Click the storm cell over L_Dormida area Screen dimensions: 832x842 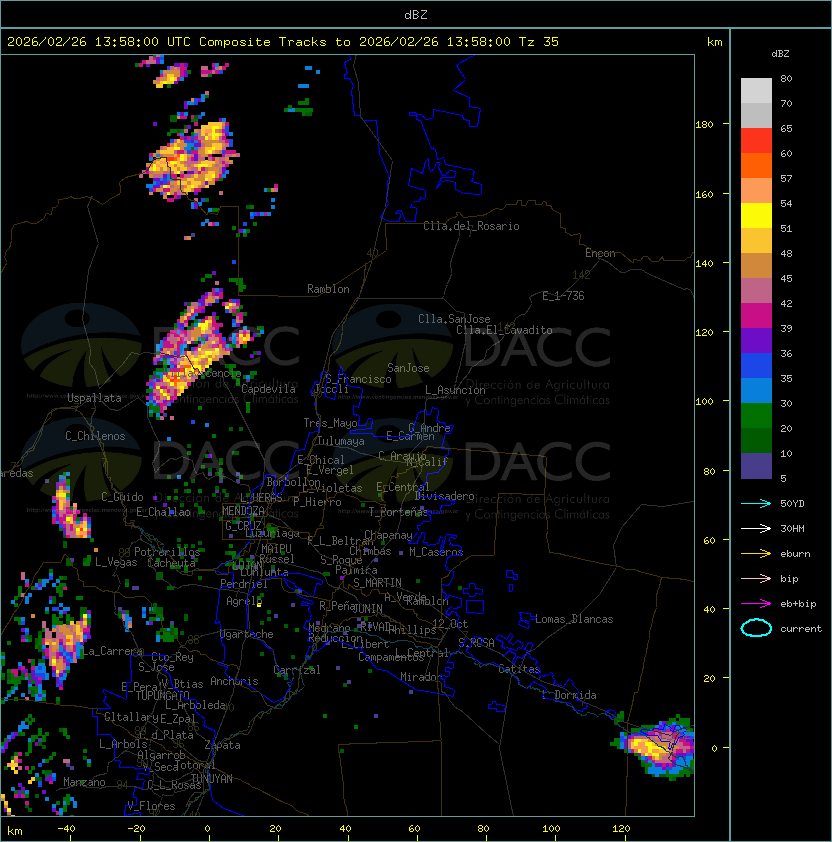point(656,746)
